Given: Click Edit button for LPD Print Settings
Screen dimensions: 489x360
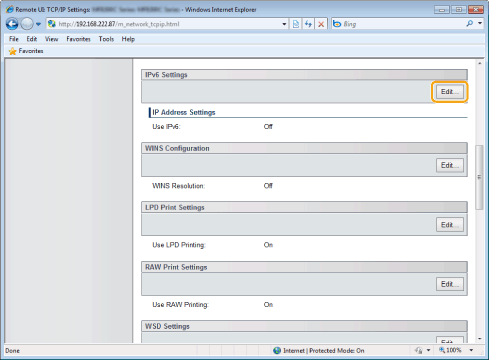Looking at the screenshot, I should 450,225.
